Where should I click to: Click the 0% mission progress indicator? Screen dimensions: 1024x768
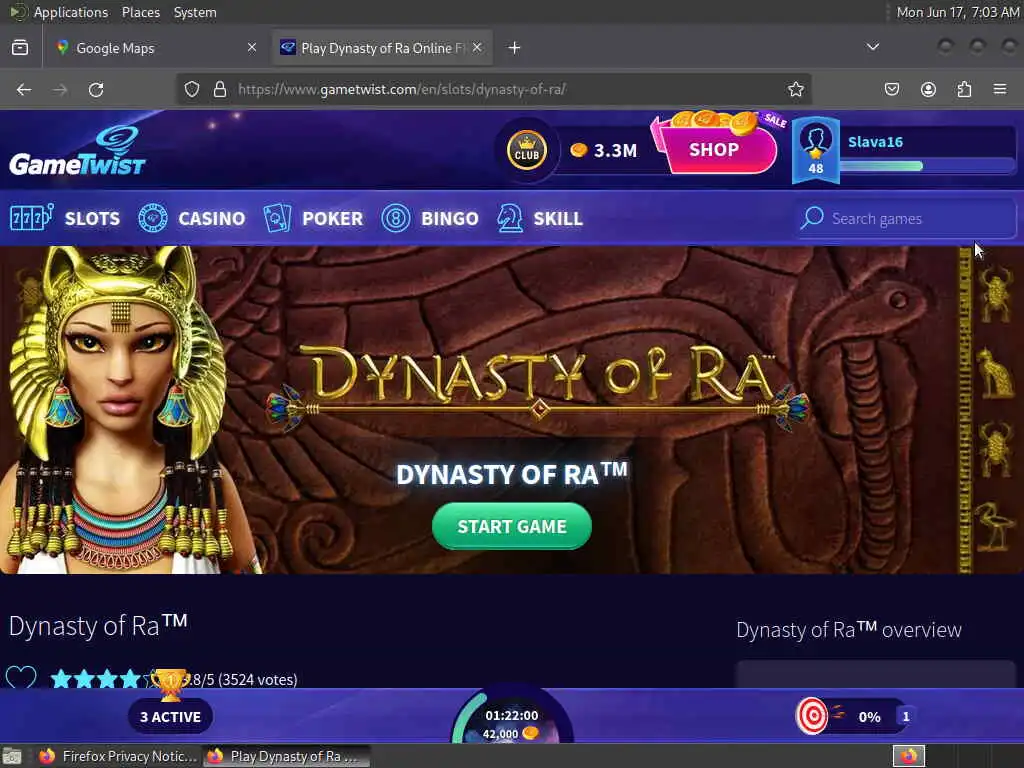pos(869,717)
